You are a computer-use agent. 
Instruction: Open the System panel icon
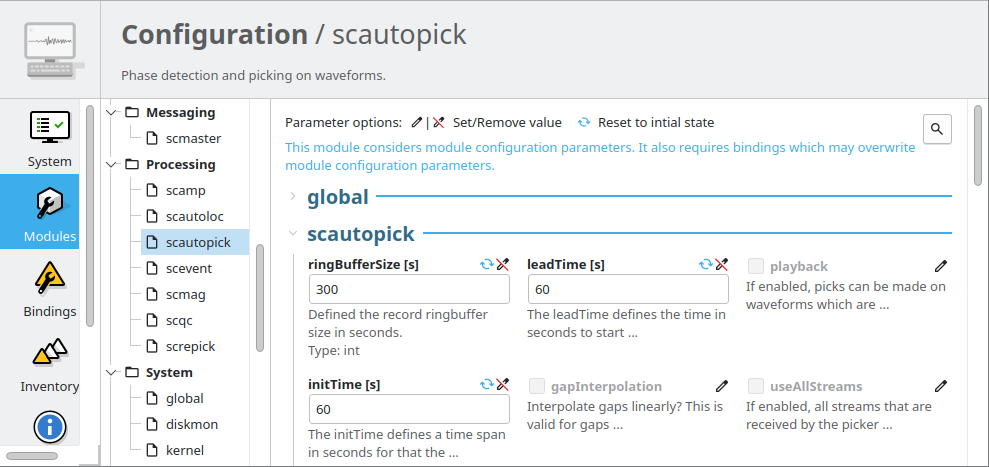click(x=49, y=128)
